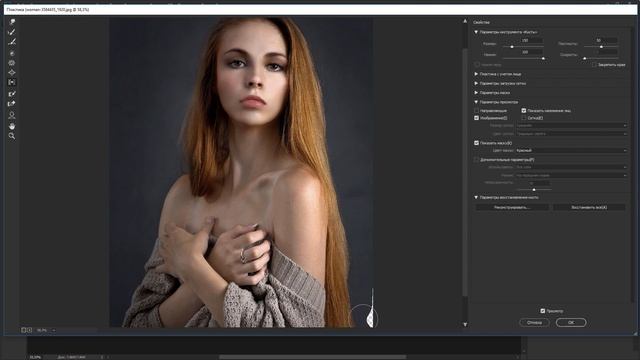Select the Reconstruct tool
640x360 pixels.
12,32
